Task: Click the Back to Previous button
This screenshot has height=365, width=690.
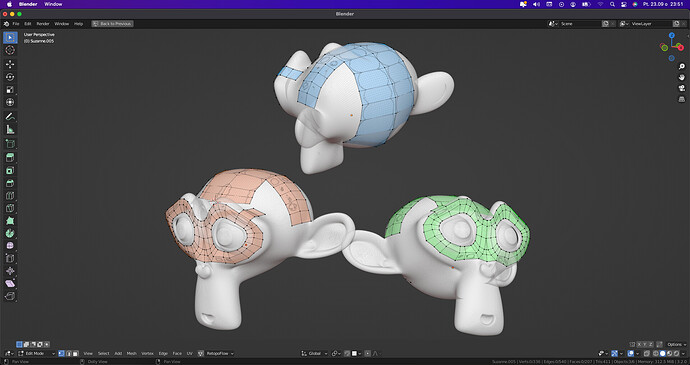Action: pos(113,24)
